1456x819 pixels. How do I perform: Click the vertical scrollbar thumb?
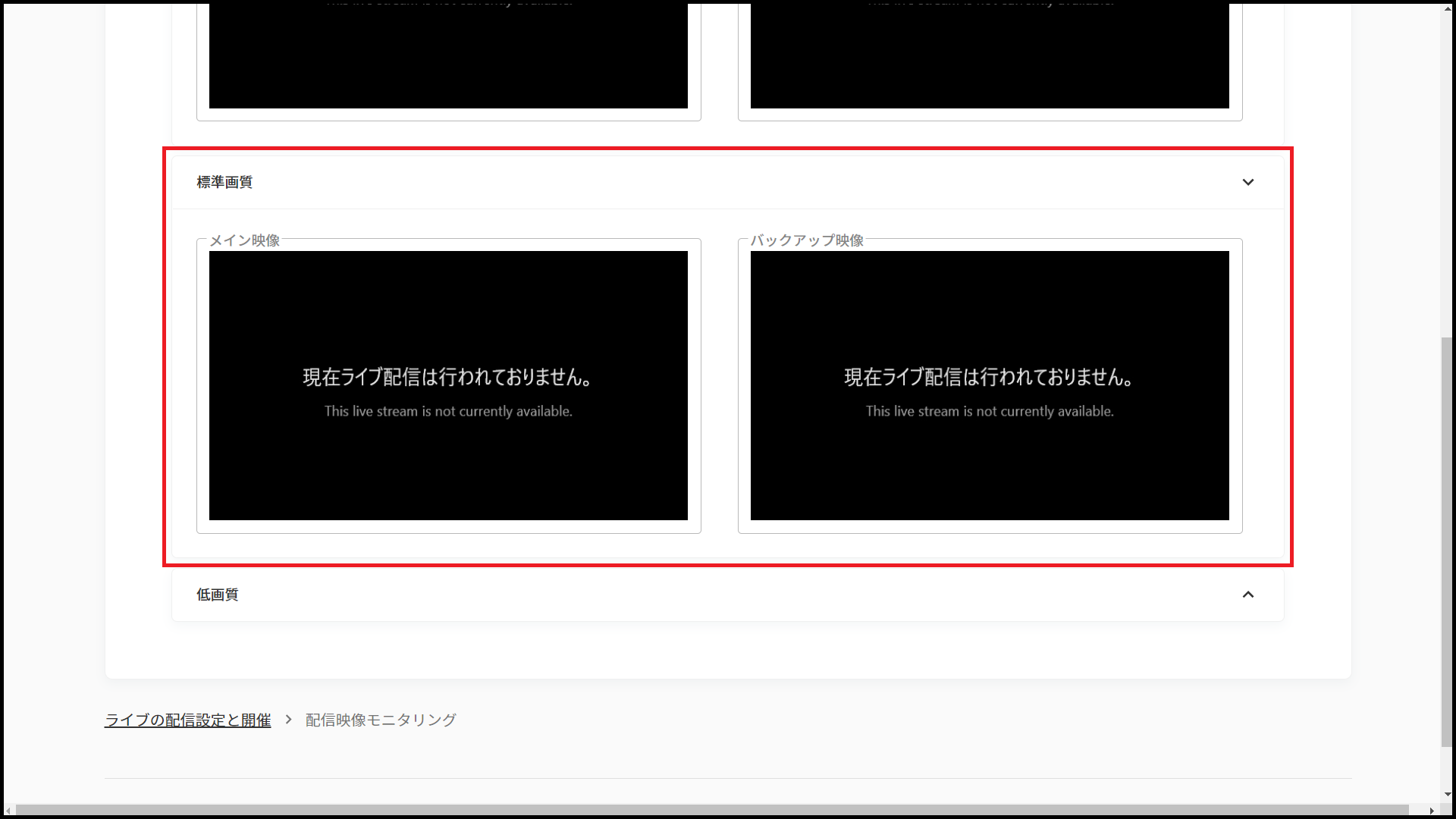point(1447,541)
